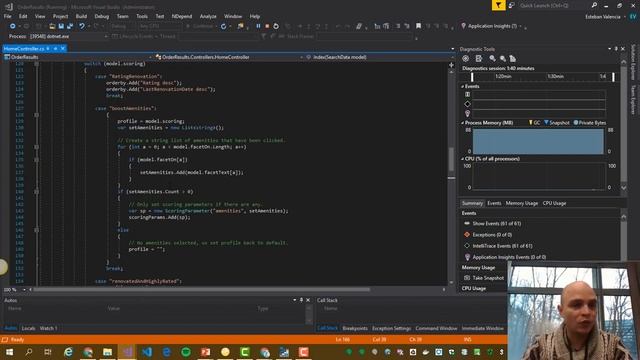Switch to the Diagnostic Tools Events tab
This screenshot has height=360, width=640.
494,203
